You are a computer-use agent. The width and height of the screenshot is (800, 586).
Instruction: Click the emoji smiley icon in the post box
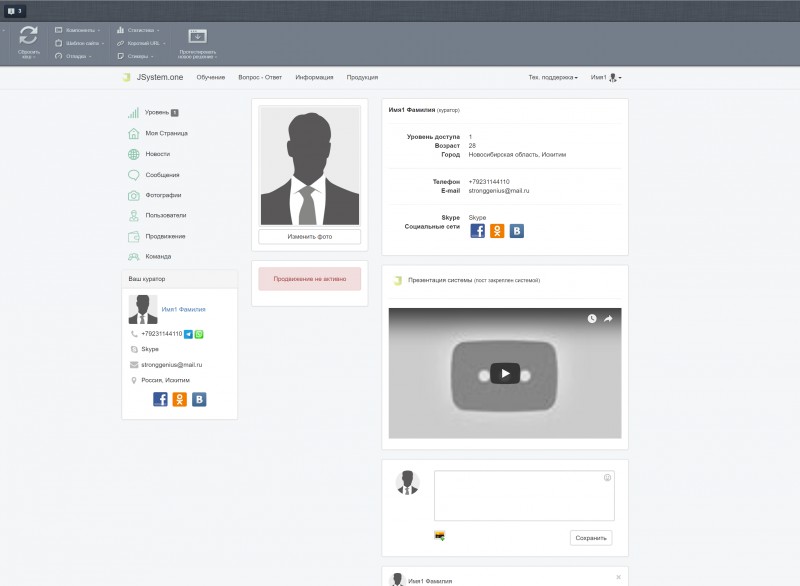point(607,478)
